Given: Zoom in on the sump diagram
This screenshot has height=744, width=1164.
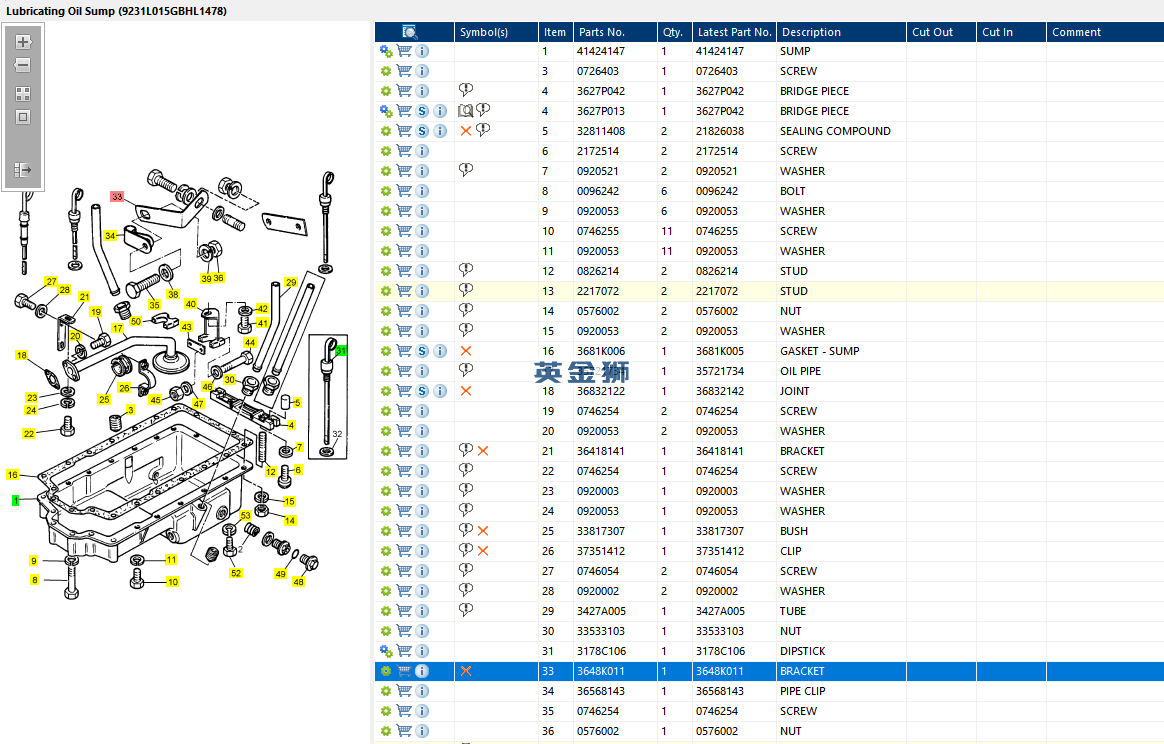Looking at the screenshot, I should (23, 42).
